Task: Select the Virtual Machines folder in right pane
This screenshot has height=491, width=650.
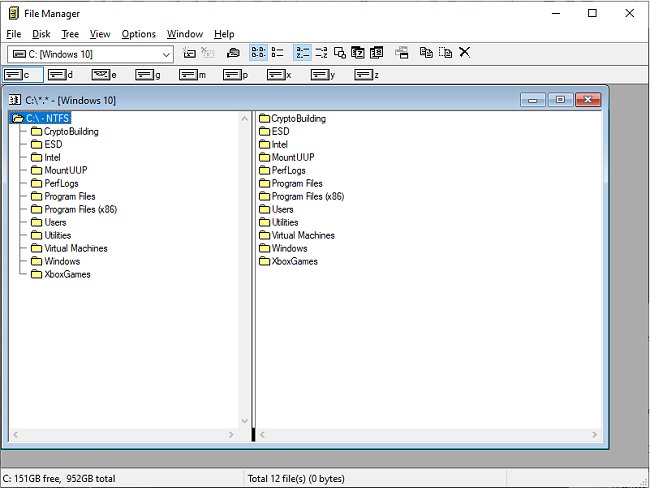Action: tap(303, 235)
